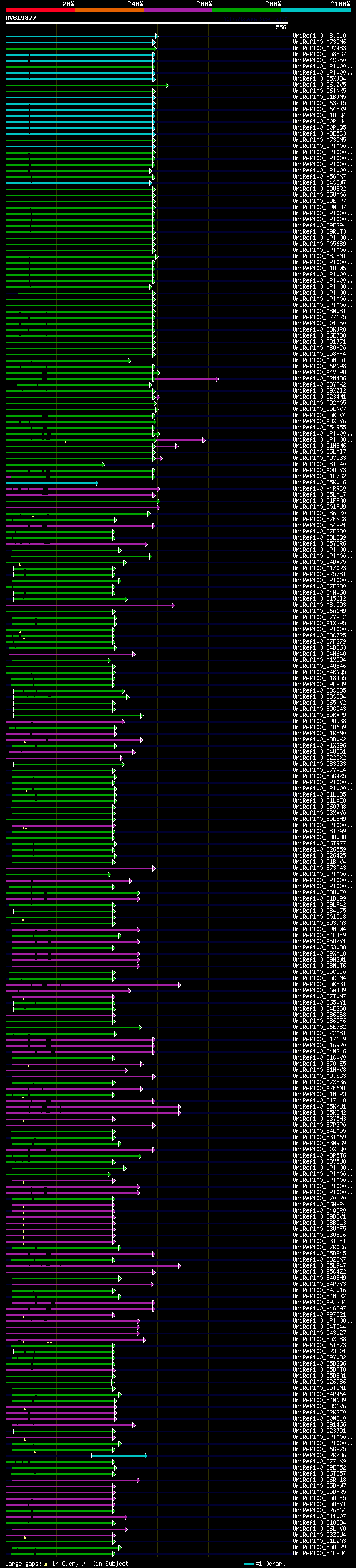Select hit label UniRef100_A8E5S3
This screenshot has height=1568, width=356.
tap(319, 134)
